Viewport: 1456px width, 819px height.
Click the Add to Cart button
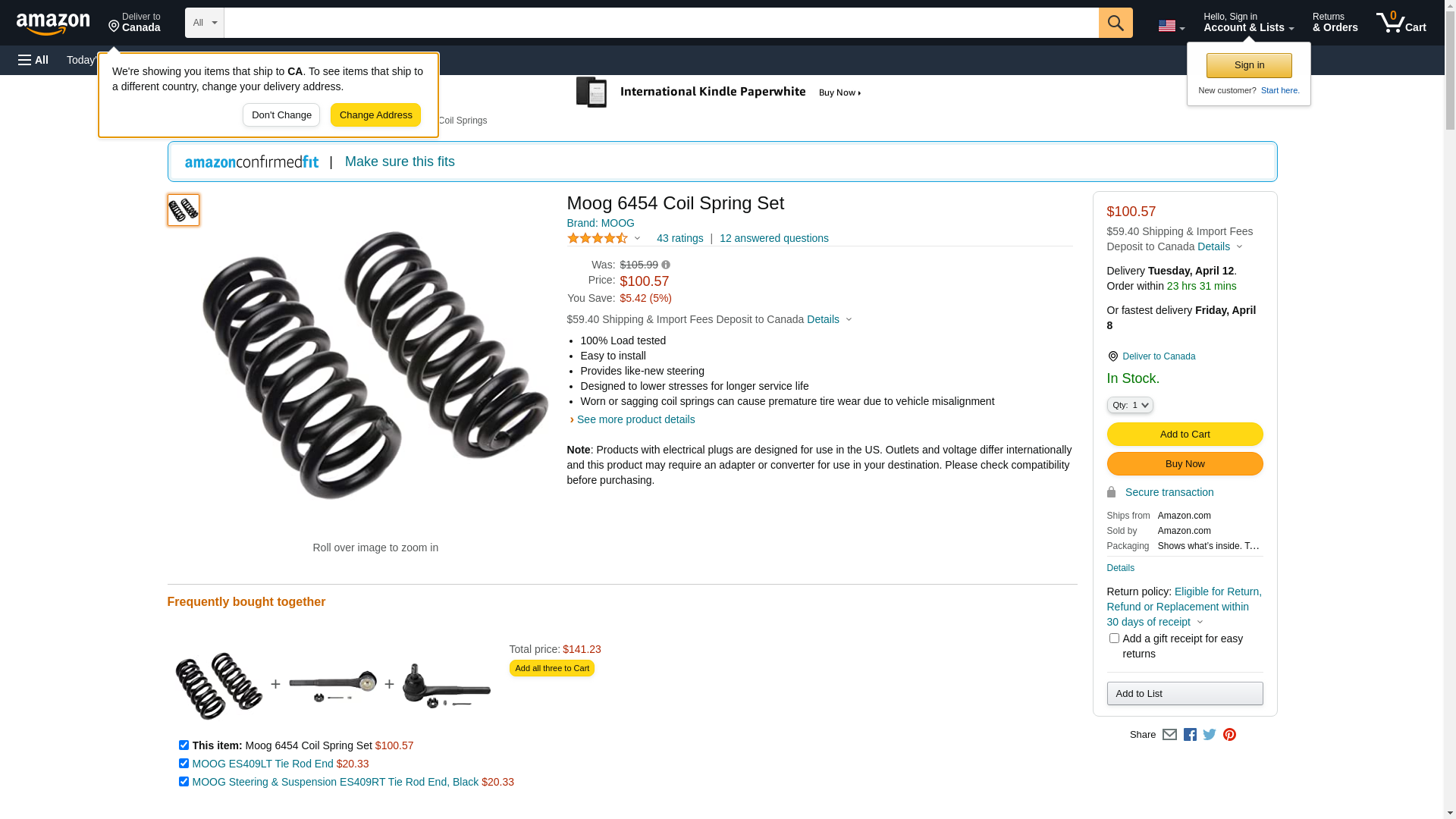1185,434
